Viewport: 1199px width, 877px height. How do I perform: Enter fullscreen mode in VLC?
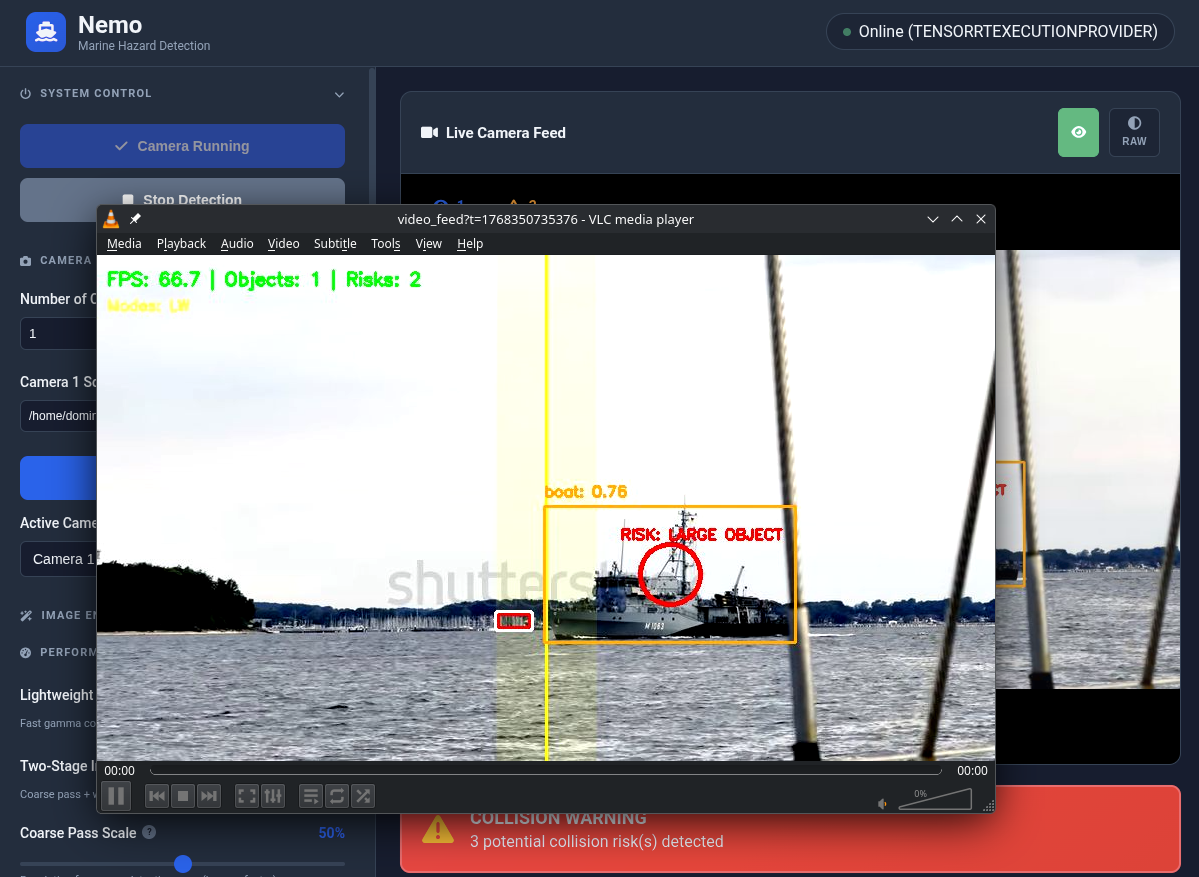tap(246, 796)
